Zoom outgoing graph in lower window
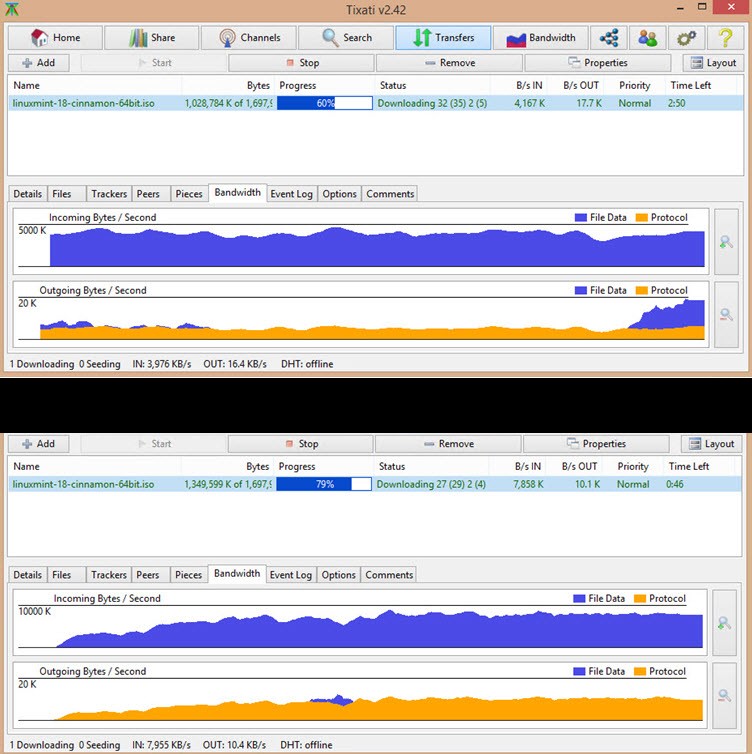 click(725, 695)
